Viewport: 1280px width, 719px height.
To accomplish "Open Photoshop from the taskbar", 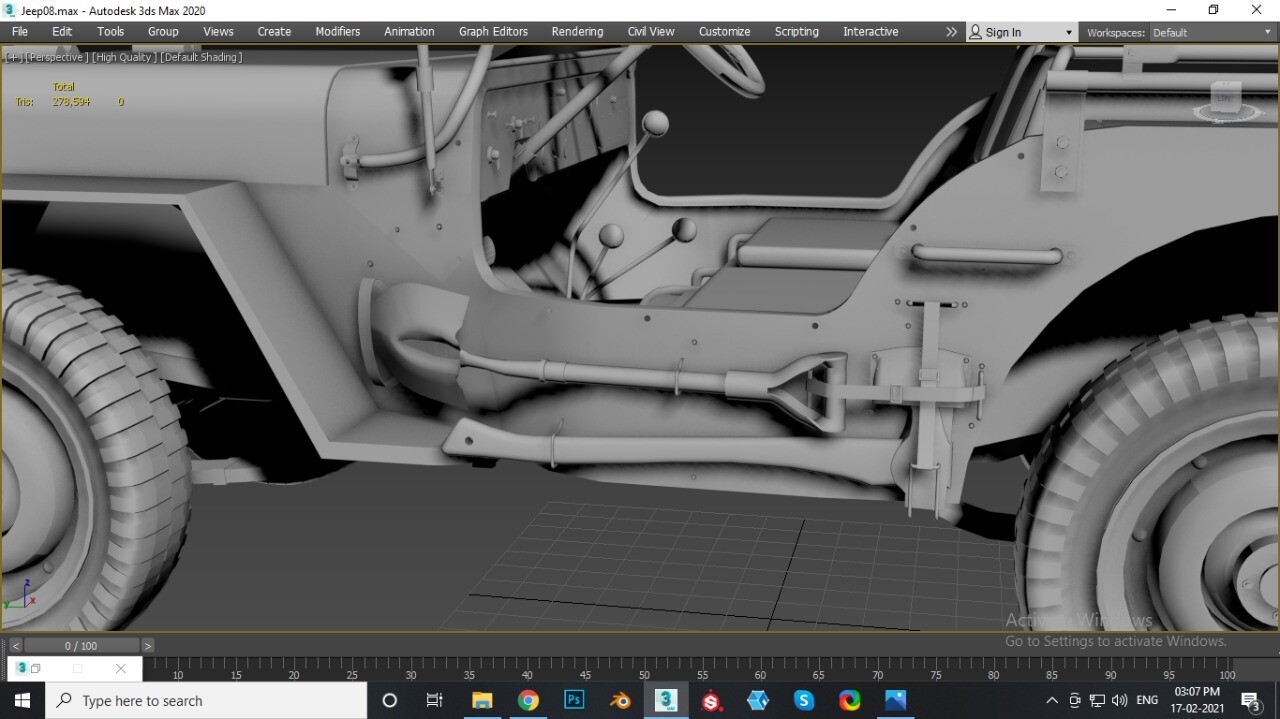I will click(574, 701).
